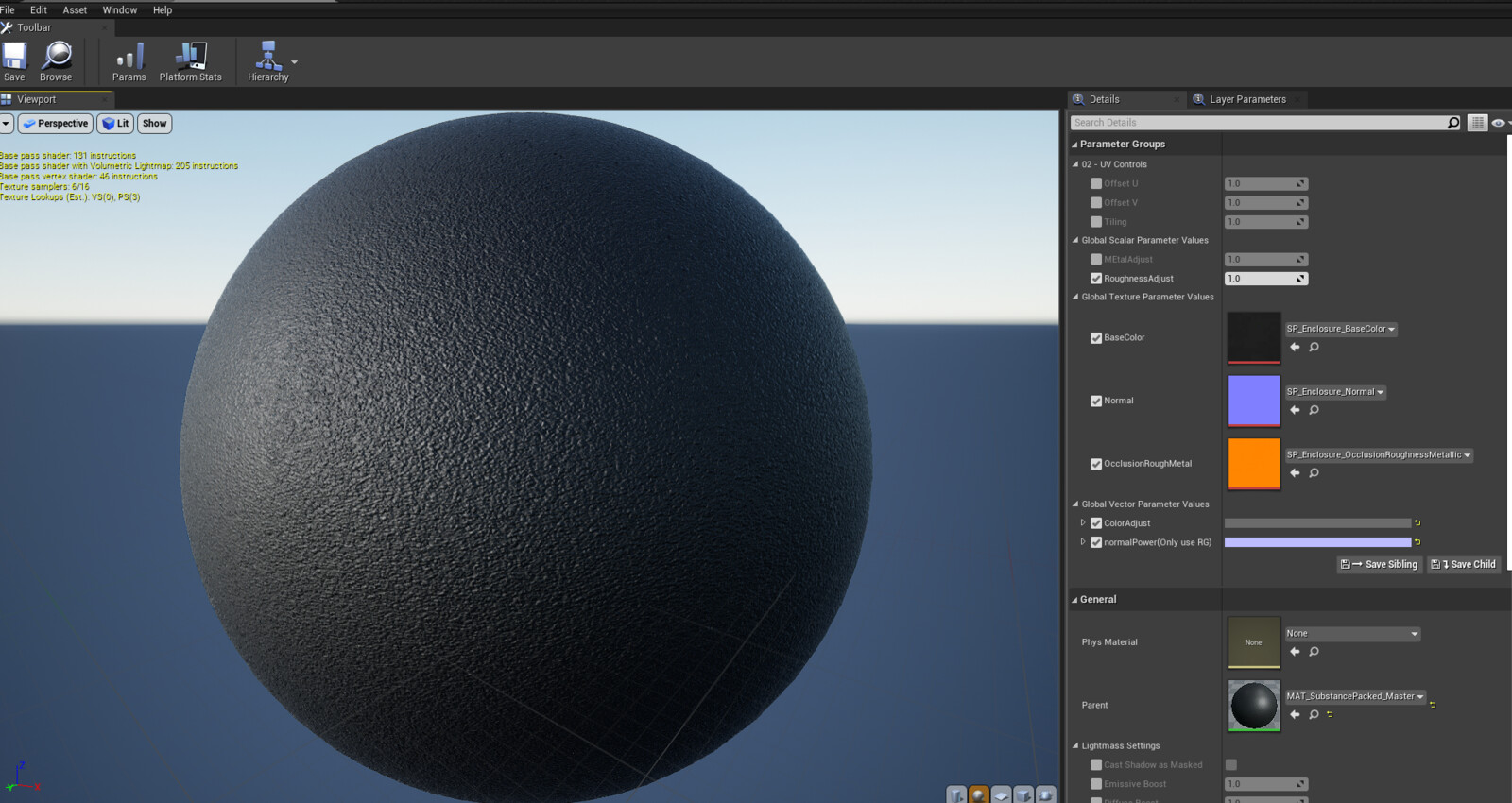Viewport: 1512px width, 803px height.
Task: Use selected mesh as preview (teapot icon)
Action: click(1046, 794)
